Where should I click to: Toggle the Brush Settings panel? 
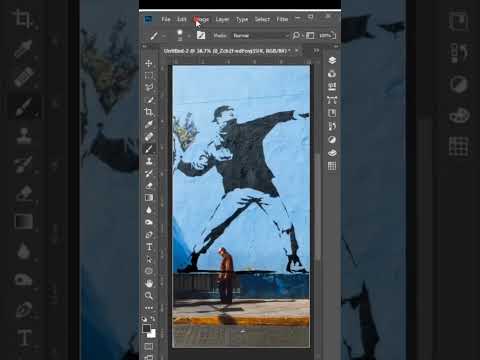201,35
